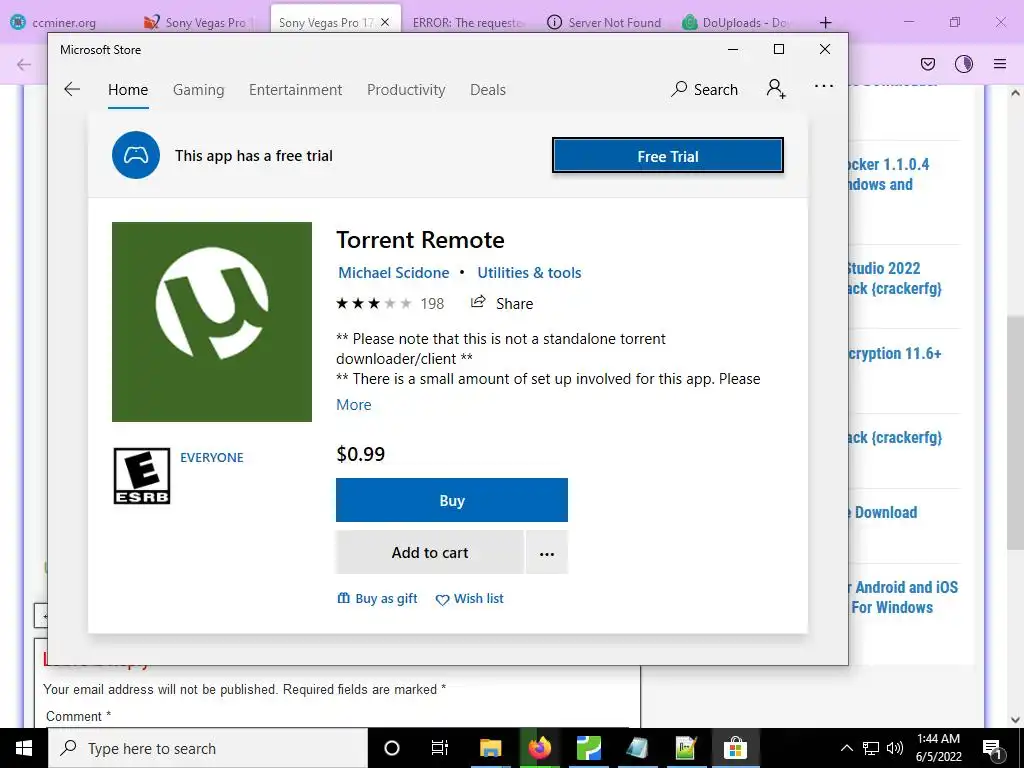
Task: Click the Android and iOS For Windows link
Action: pos(903,597)
